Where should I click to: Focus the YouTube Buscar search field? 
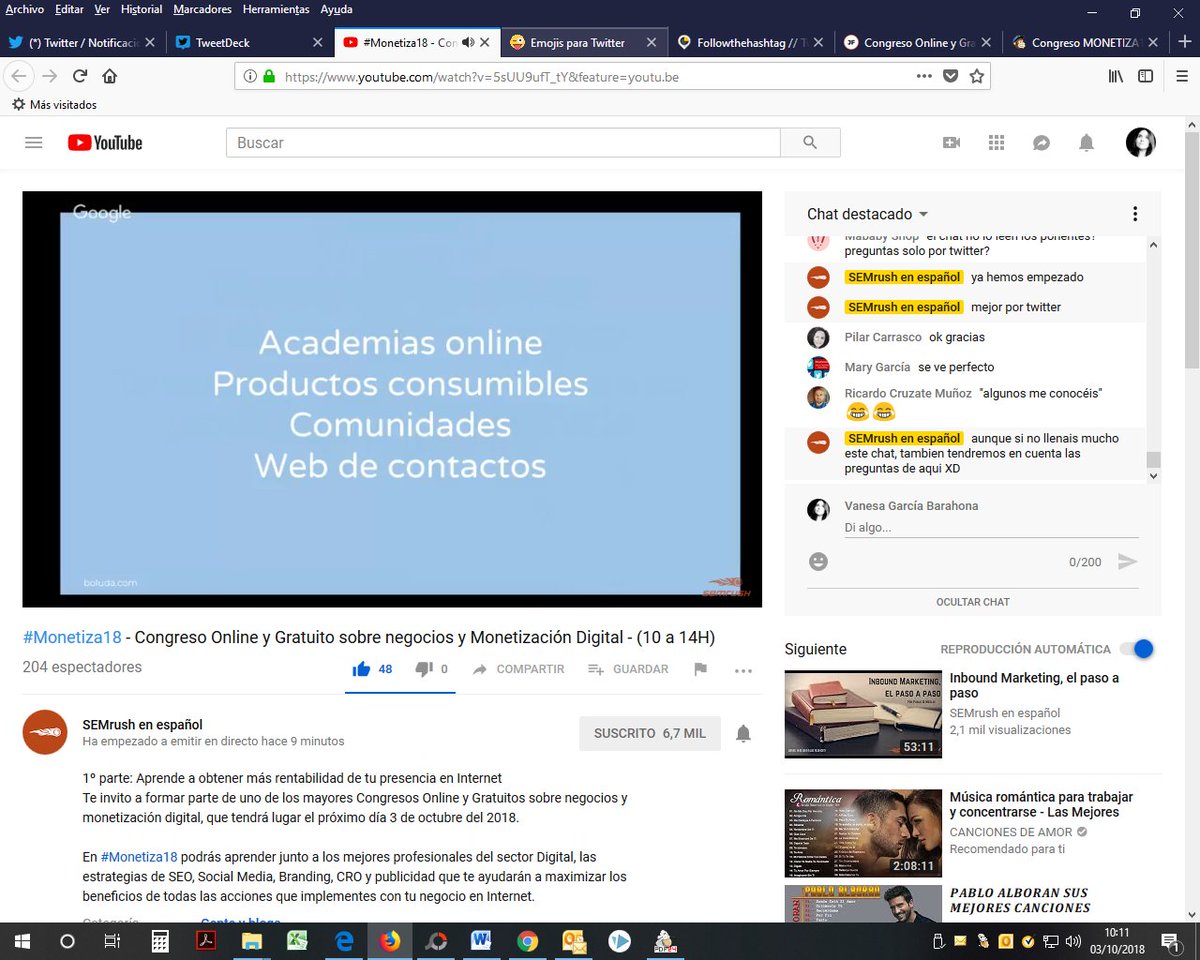pyautogui.click(x=503, y=143)
